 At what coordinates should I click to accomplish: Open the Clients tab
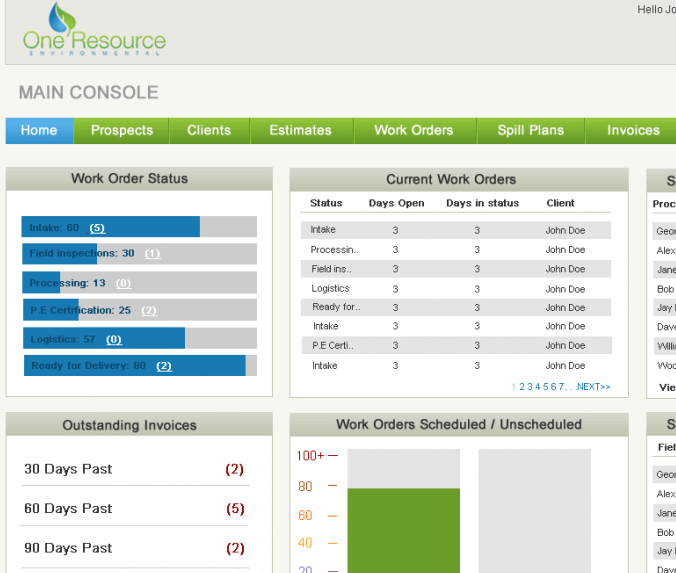[x=209, y=130]
